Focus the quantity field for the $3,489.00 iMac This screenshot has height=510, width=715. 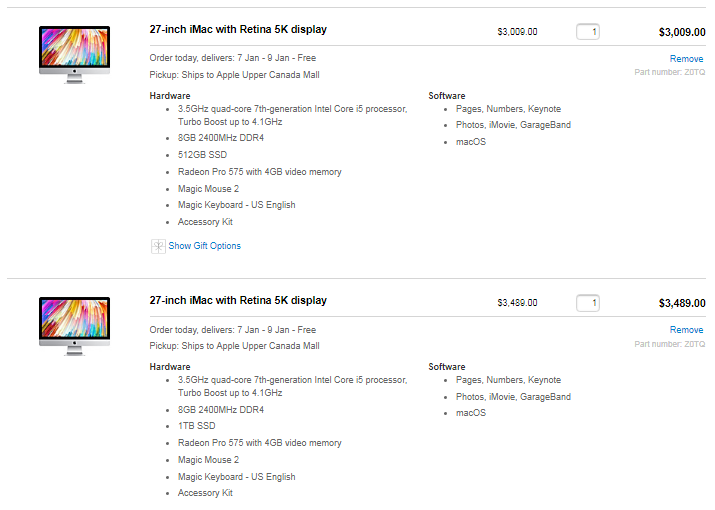point(588,303)
